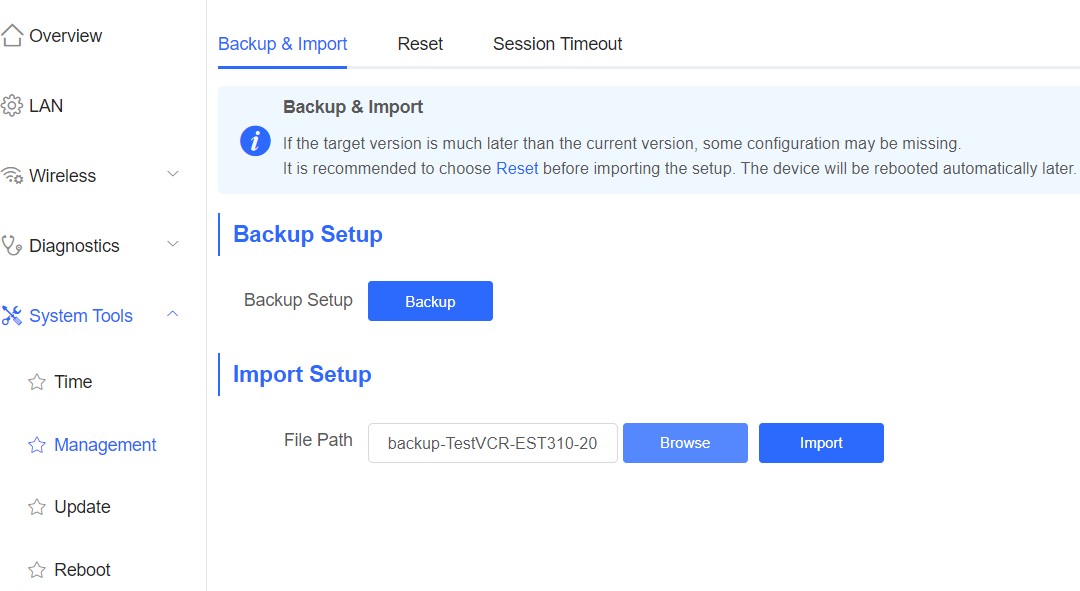Click the Overview home icon

(12, 36)
